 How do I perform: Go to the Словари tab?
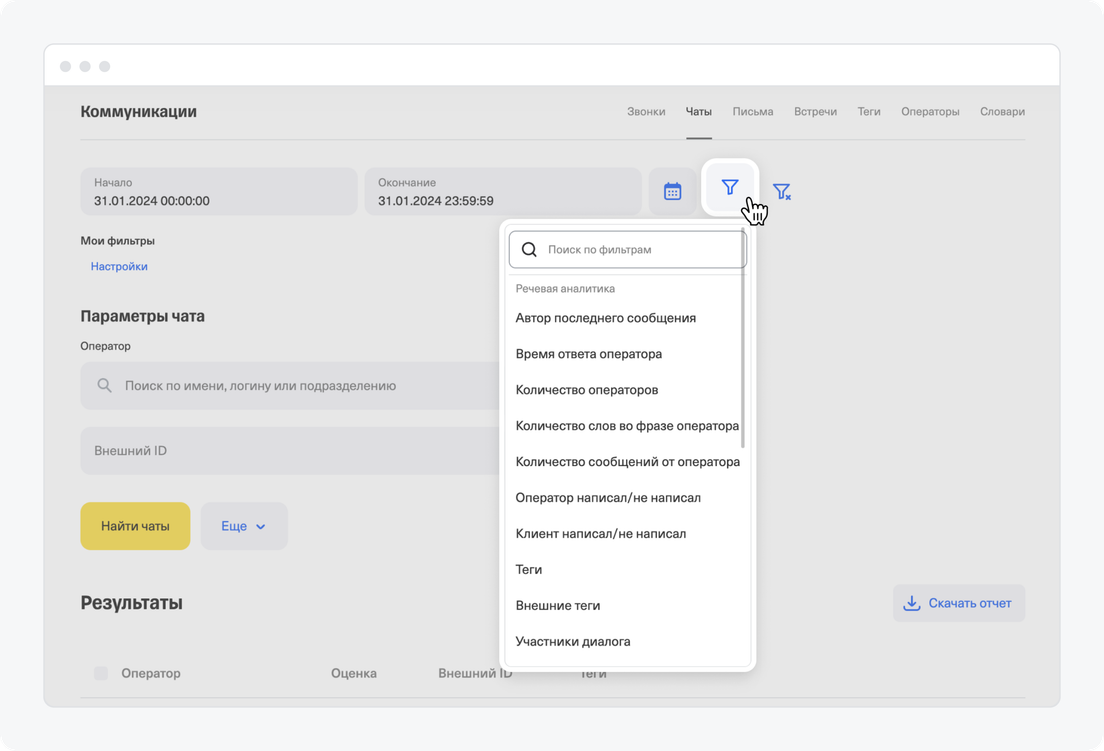(x=1002, y=112)
